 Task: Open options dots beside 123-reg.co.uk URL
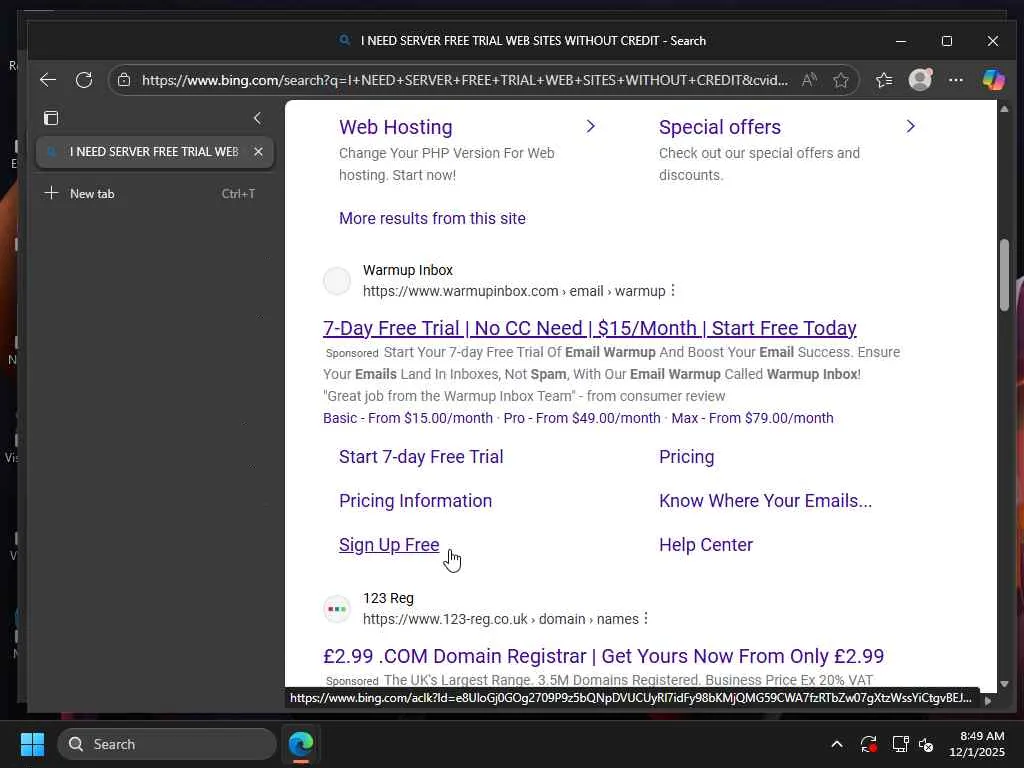[x=646, y=618]
